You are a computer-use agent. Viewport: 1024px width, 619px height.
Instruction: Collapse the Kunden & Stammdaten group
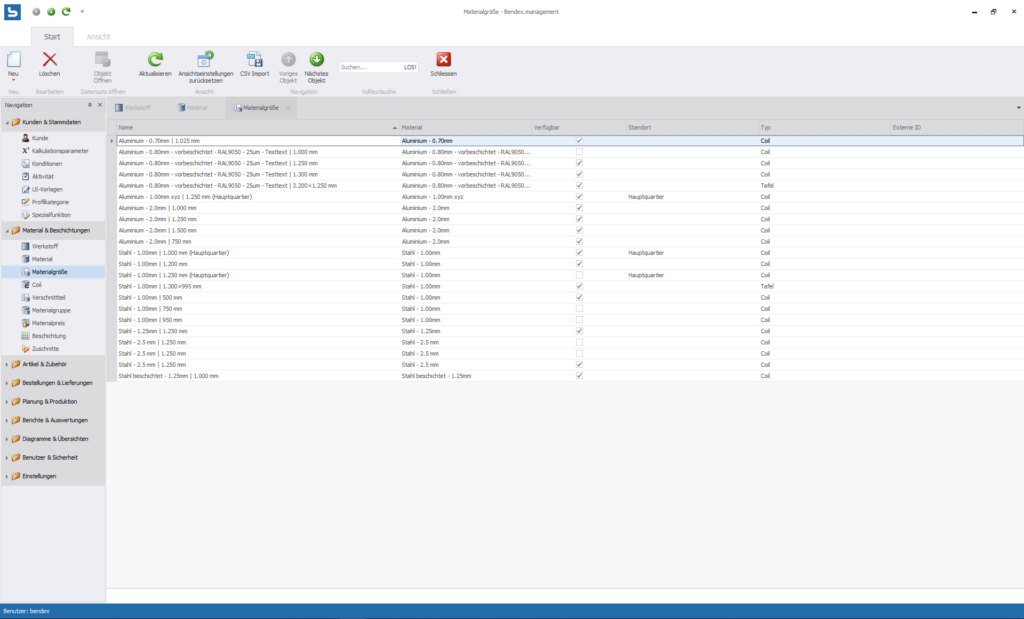pos(6,122)
